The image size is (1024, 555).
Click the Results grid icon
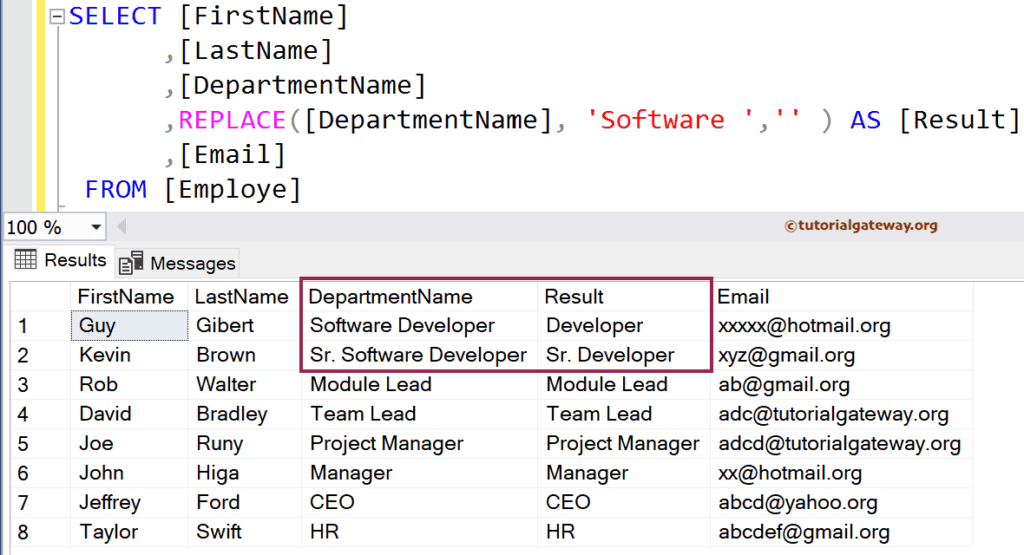click(25, 259)
